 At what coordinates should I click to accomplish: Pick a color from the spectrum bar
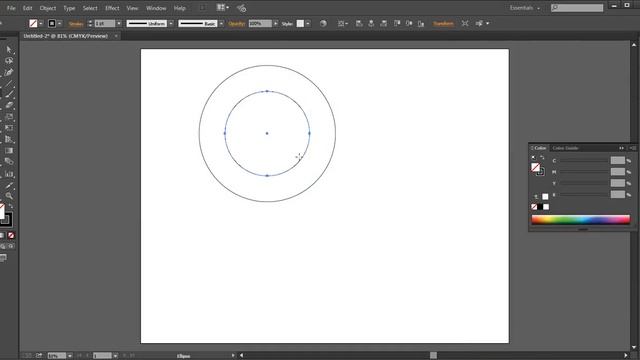click(x=581, y=220)
